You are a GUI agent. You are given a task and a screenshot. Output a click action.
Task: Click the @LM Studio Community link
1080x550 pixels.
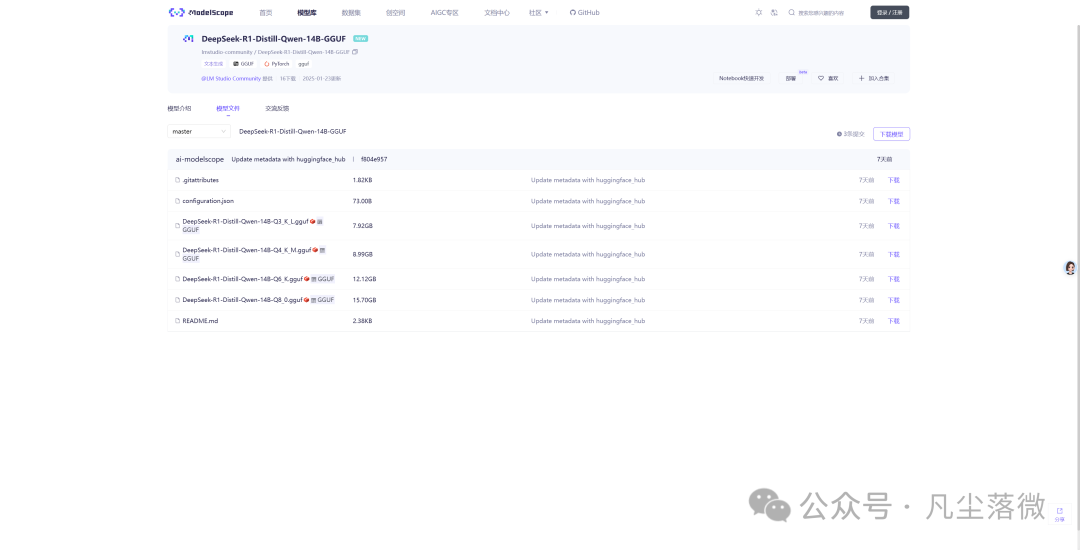click(231, 78)
